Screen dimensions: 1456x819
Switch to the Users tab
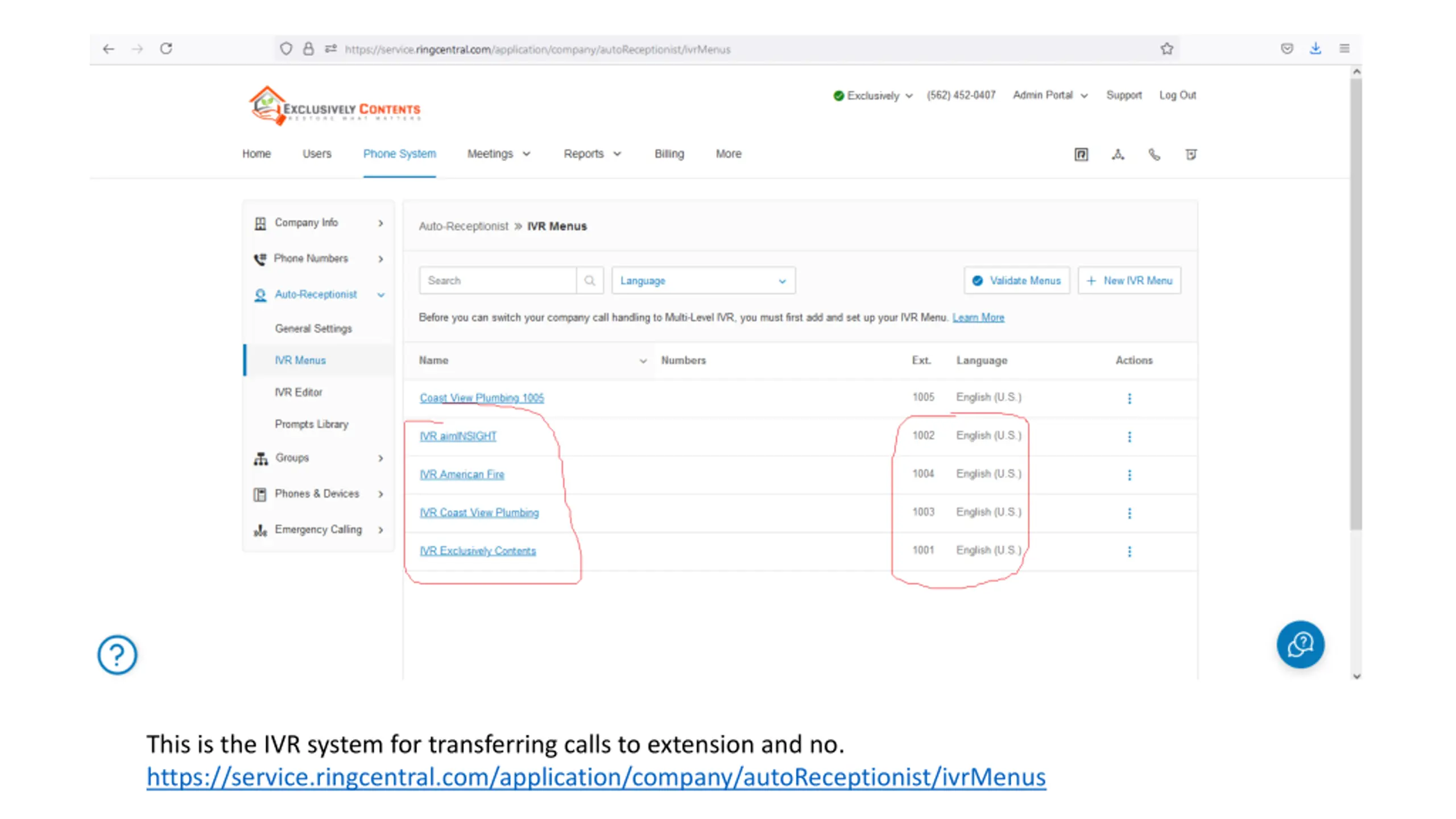pos(316,154)
